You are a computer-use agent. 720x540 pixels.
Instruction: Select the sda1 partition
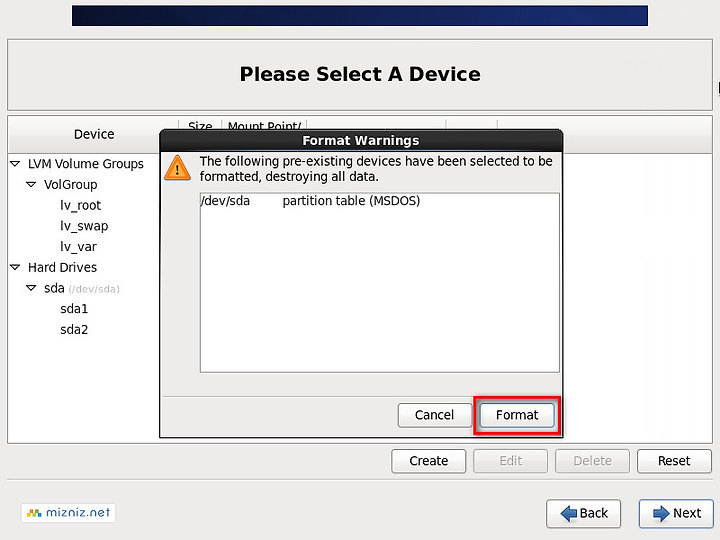[74, 309]
